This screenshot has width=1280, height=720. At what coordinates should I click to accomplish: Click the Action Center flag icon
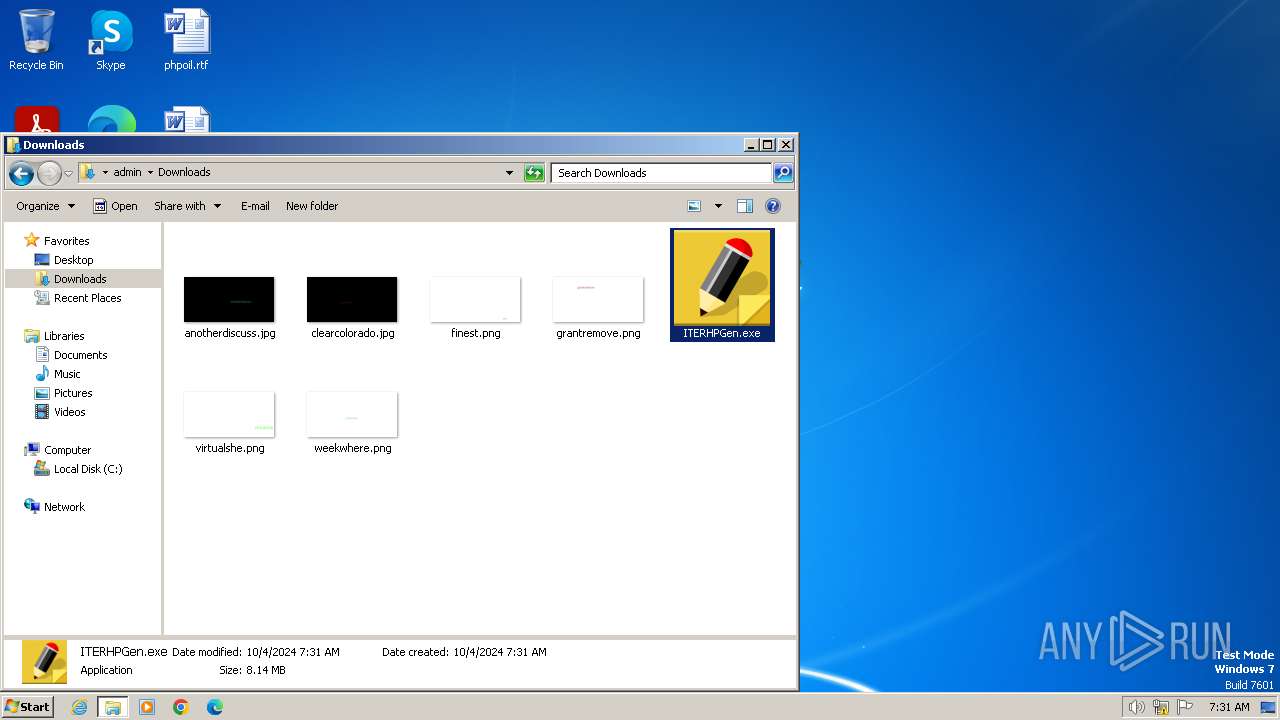click(1185, 707)
